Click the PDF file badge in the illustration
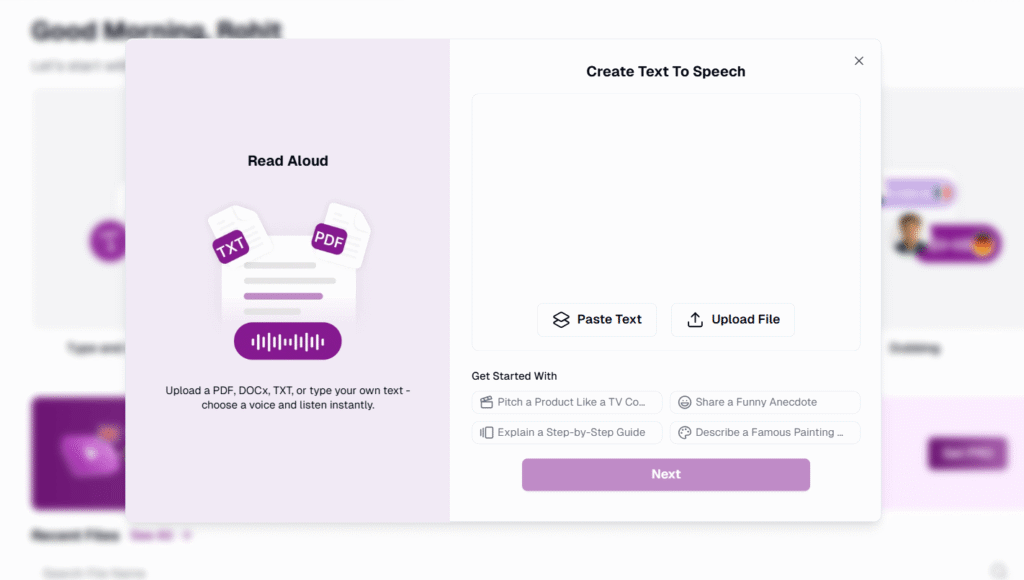Screen dimensions: 1024x580 coord(329,239)
